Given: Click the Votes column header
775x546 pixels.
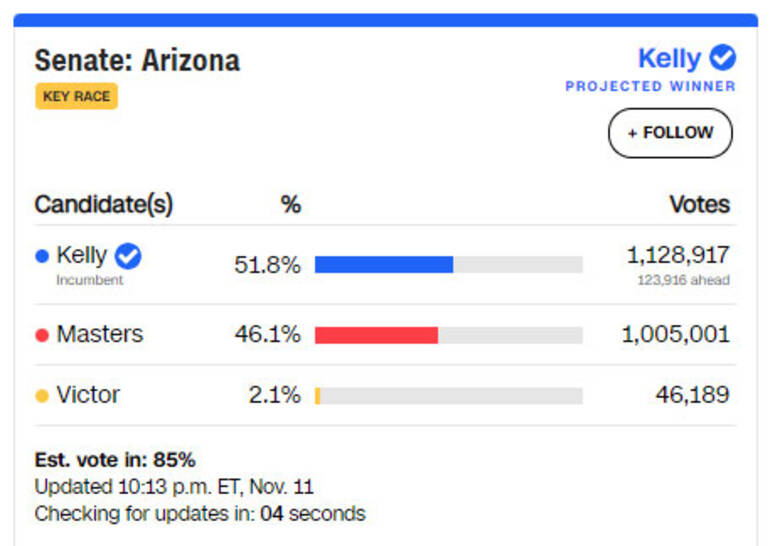Looking at the screenshot, I should point(699,205).
